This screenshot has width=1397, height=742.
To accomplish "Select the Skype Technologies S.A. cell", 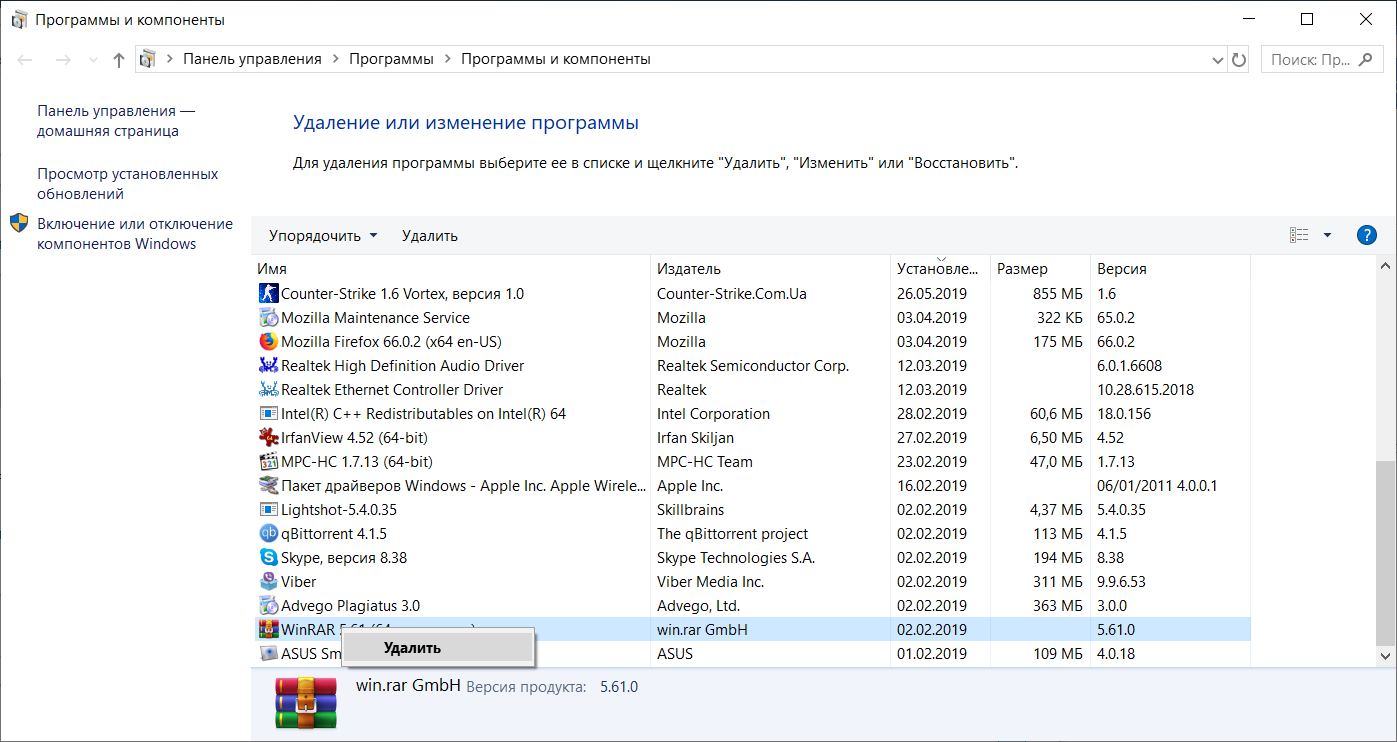I will coord(736,558).
